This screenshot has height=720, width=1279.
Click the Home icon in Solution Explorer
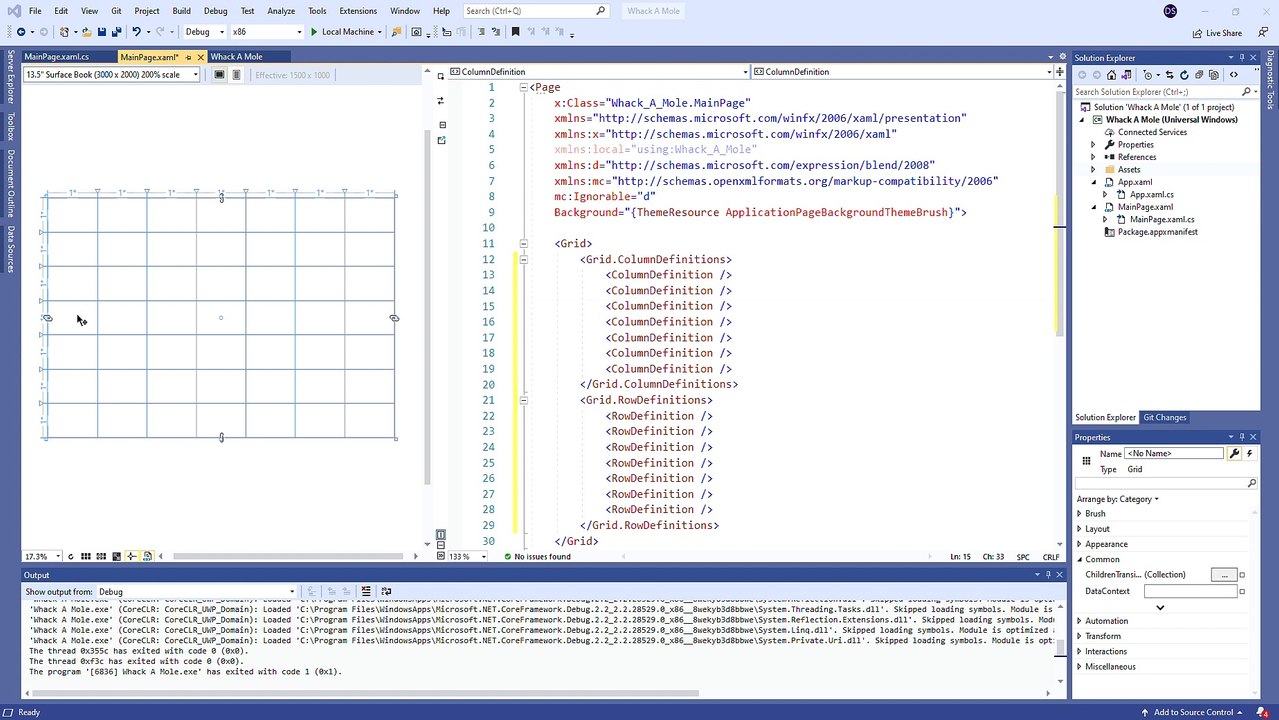coord(1112,75)
